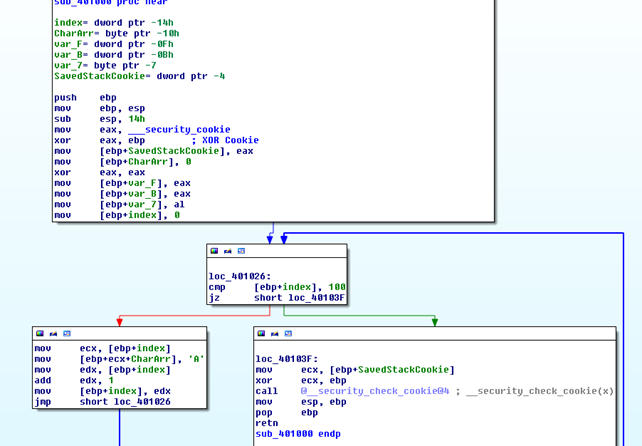Click the red false-branch arrowhead
Screen dimensions: 642x446
pos(120,322)
